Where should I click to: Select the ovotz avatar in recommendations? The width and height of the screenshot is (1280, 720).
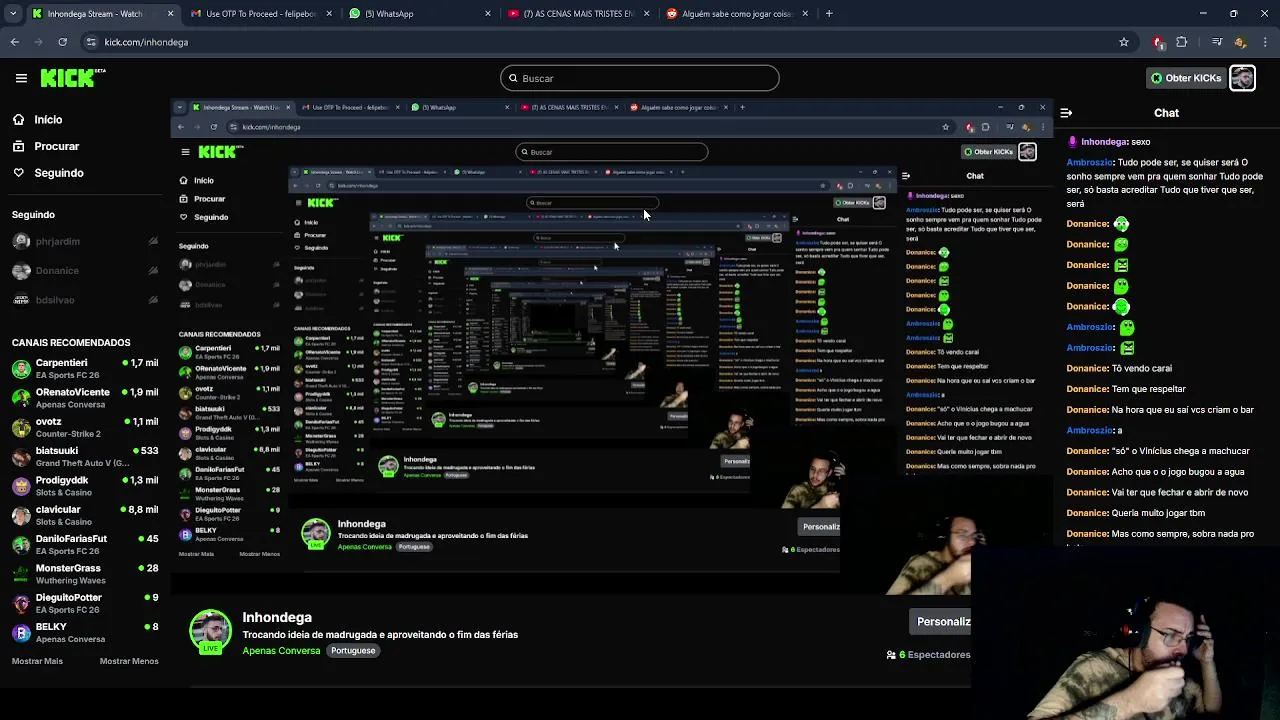tap(21, 428)
